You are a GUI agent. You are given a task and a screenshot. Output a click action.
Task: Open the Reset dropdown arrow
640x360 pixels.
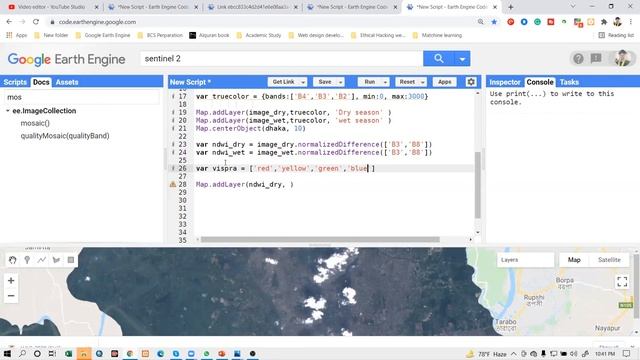click(x=423, y=82)
